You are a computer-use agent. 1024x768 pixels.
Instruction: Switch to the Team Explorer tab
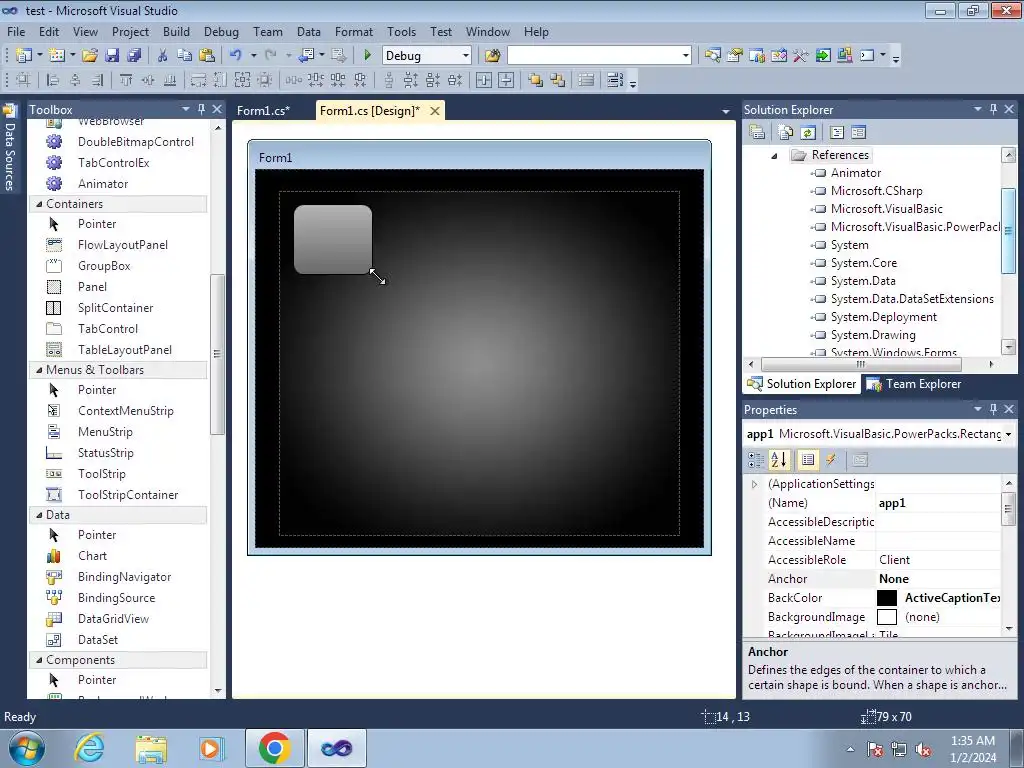point(914,384)
